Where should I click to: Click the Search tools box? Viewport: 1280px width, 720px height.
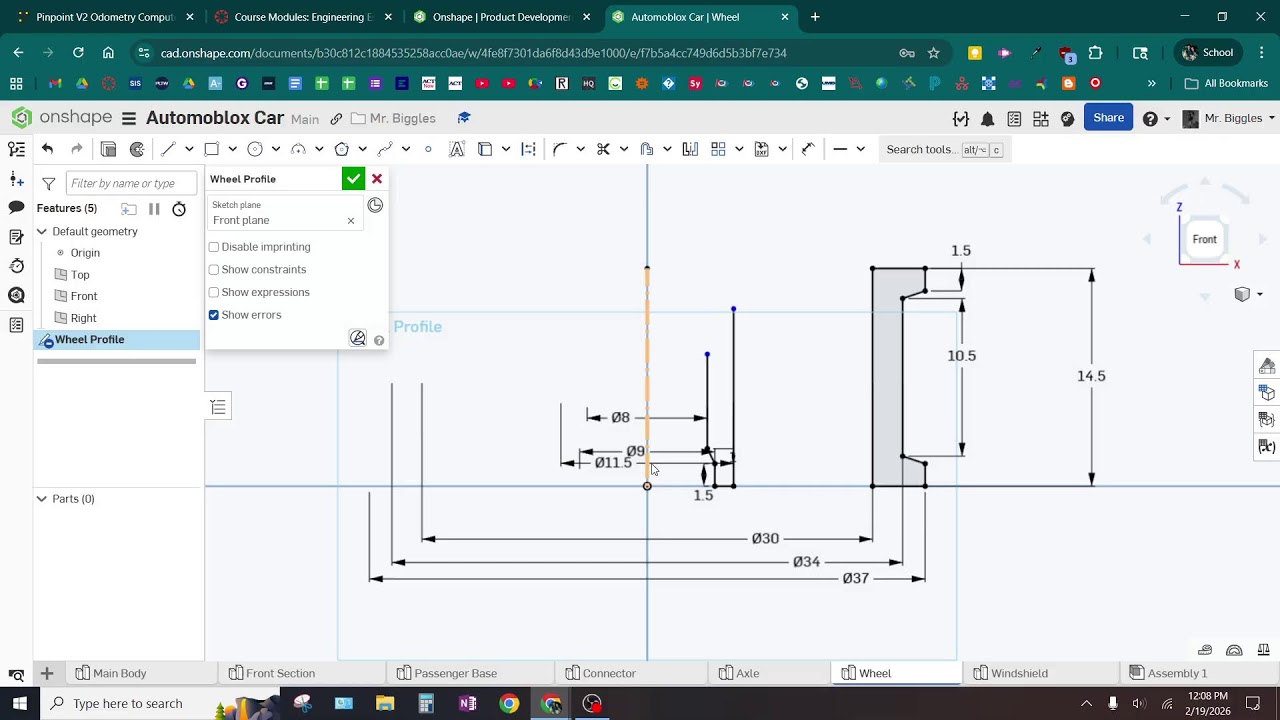click(943, 149)
